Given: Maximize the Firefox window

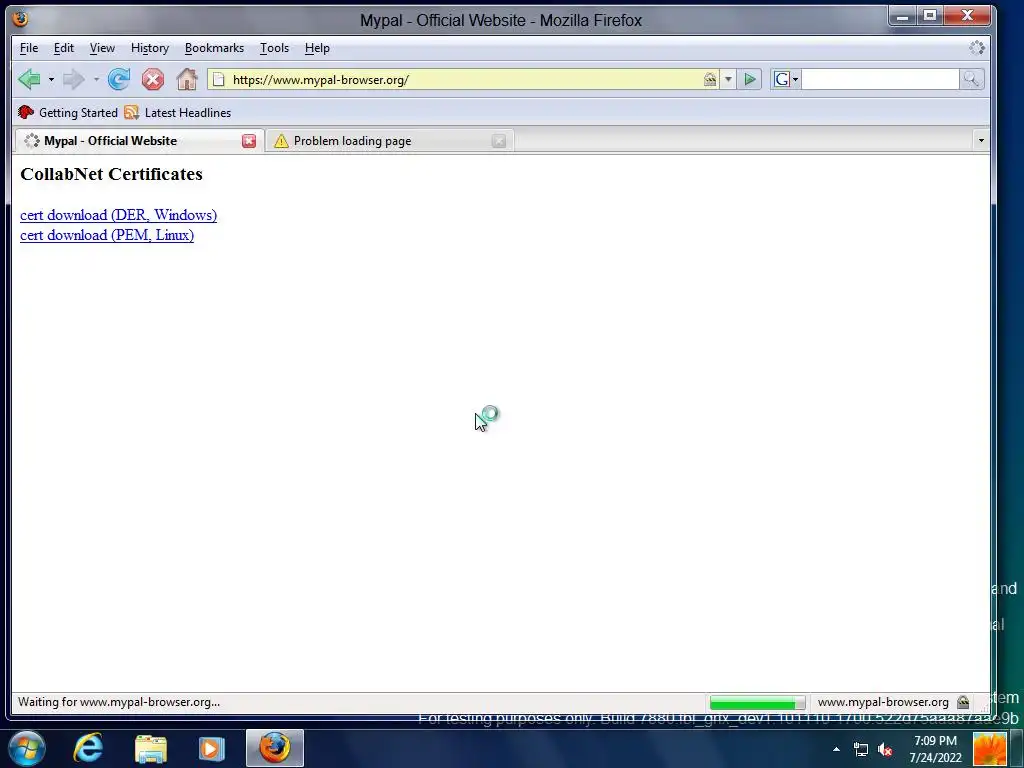Looking at the screenshot, I should pyautogui.click(x=930, y=16).
